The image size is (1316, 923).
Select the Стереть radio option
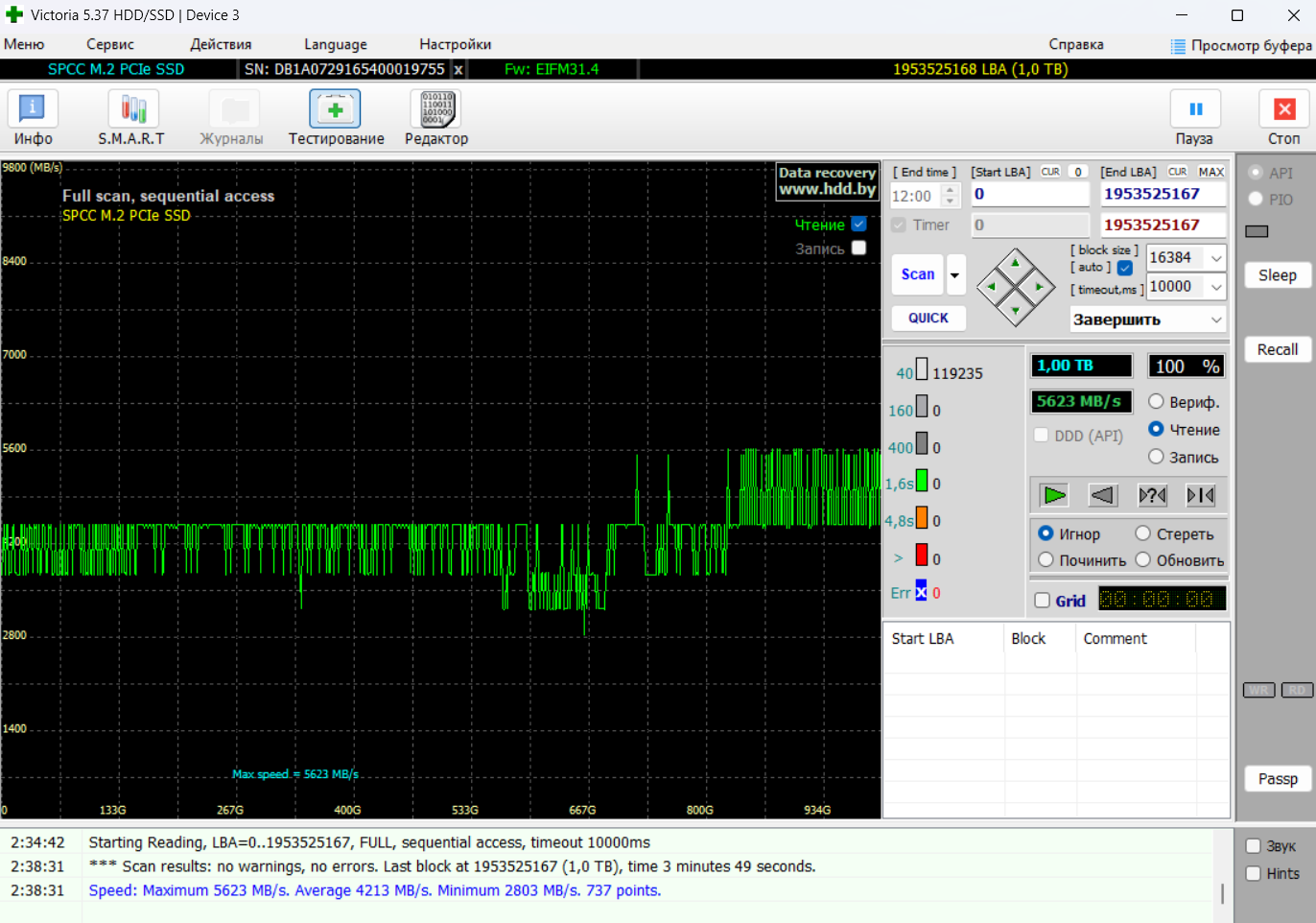pos(1143,533)
